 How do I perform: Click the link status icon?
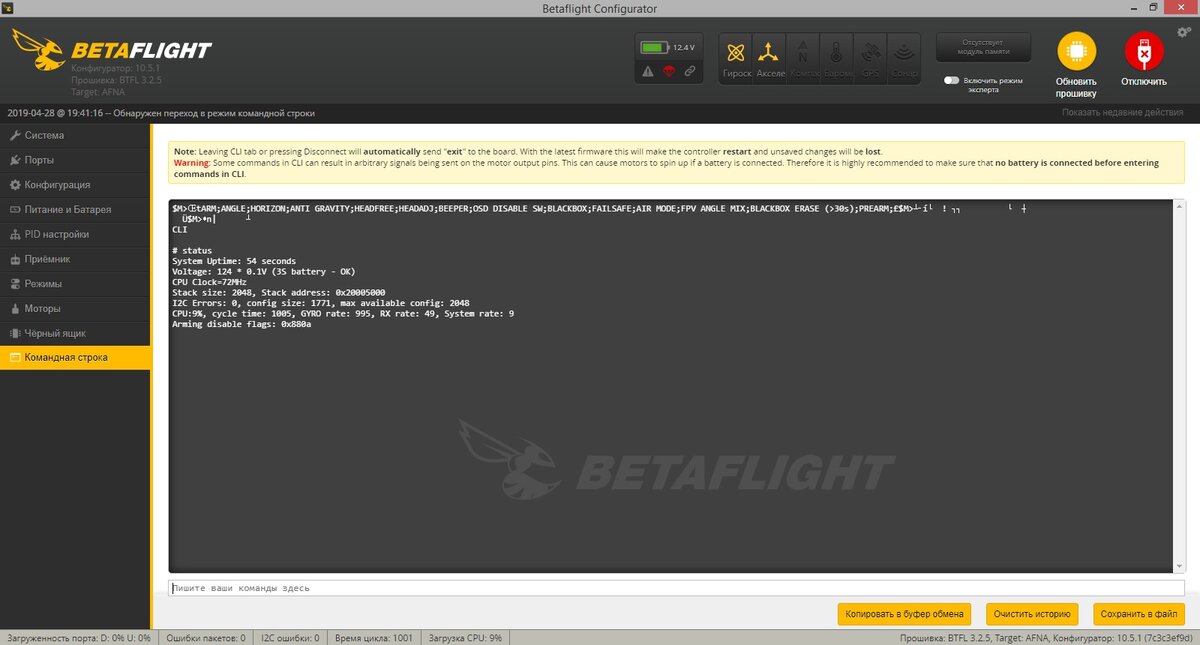coord(690,72)
